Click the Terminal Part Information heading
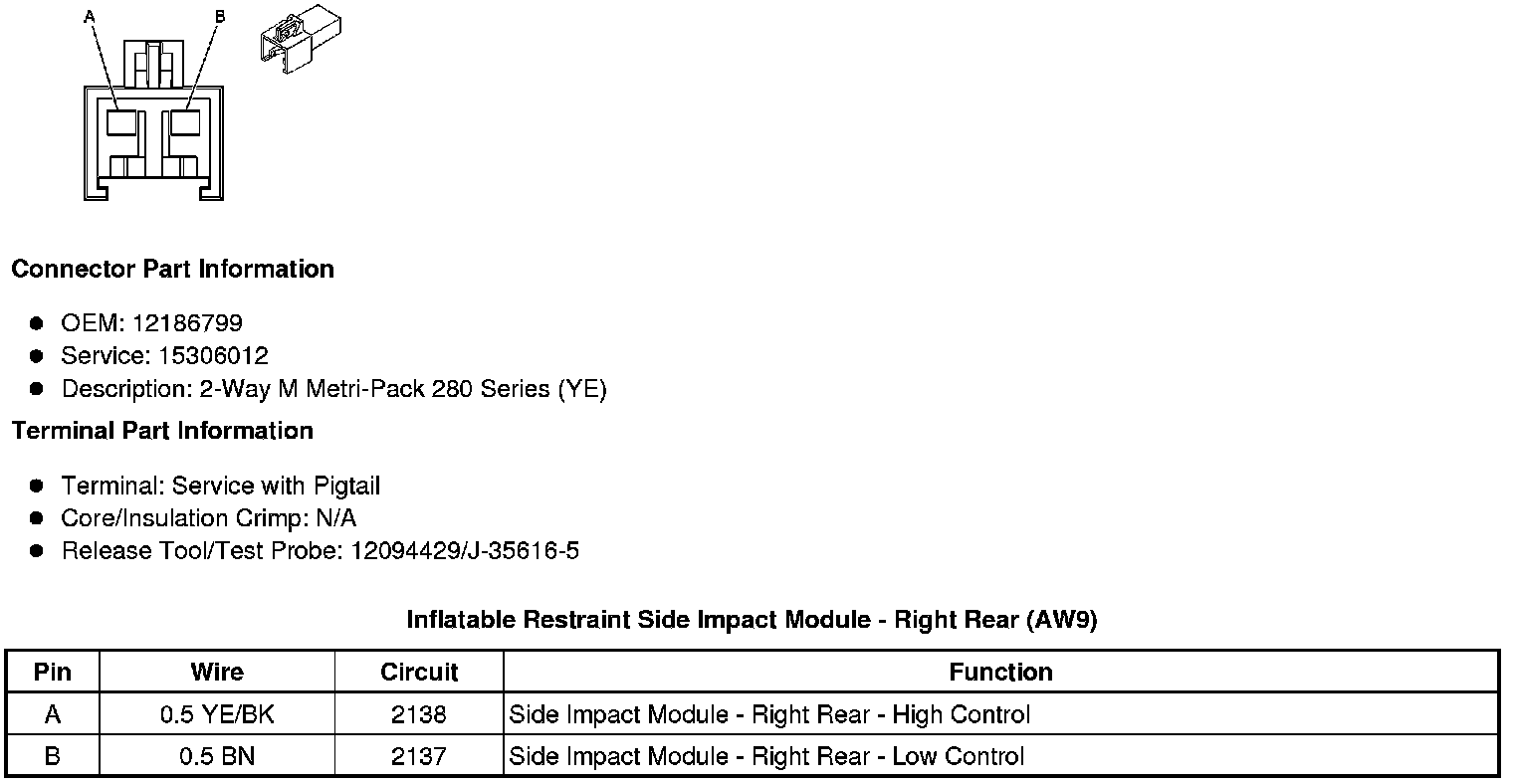This screenshot has width=1513, height=784. (162, 431)
